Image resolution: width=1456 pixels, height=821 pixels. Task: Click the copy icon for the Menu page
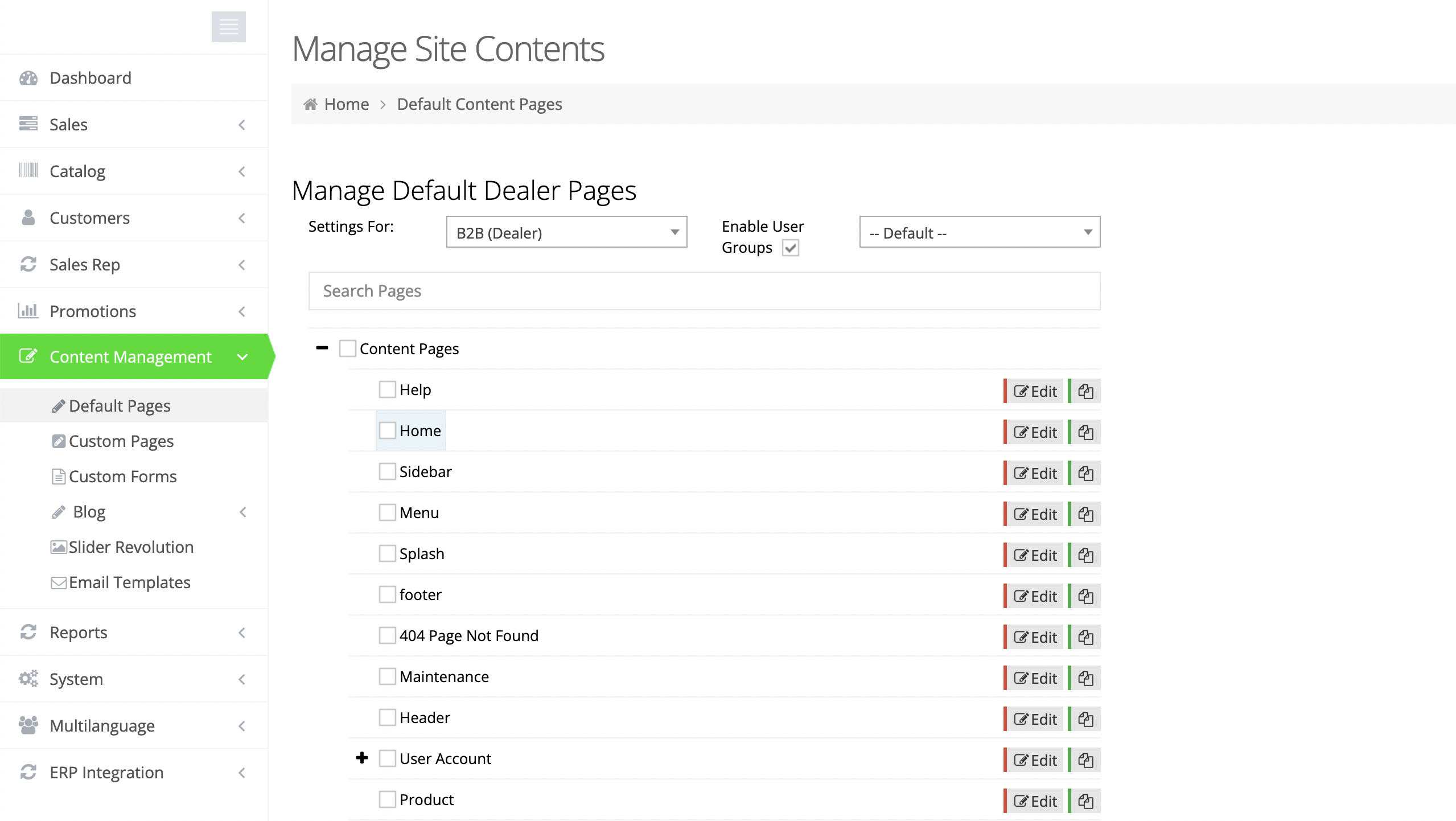click(1085, 514)
